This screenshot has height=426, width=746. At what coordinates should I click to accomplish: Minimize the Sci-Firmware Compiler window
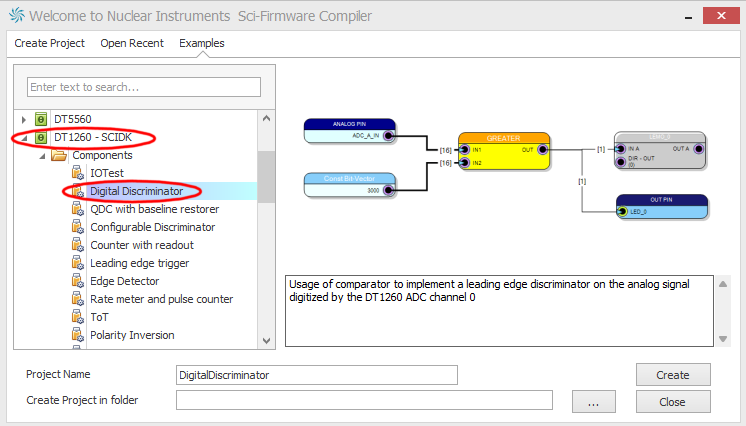(688, 17)
